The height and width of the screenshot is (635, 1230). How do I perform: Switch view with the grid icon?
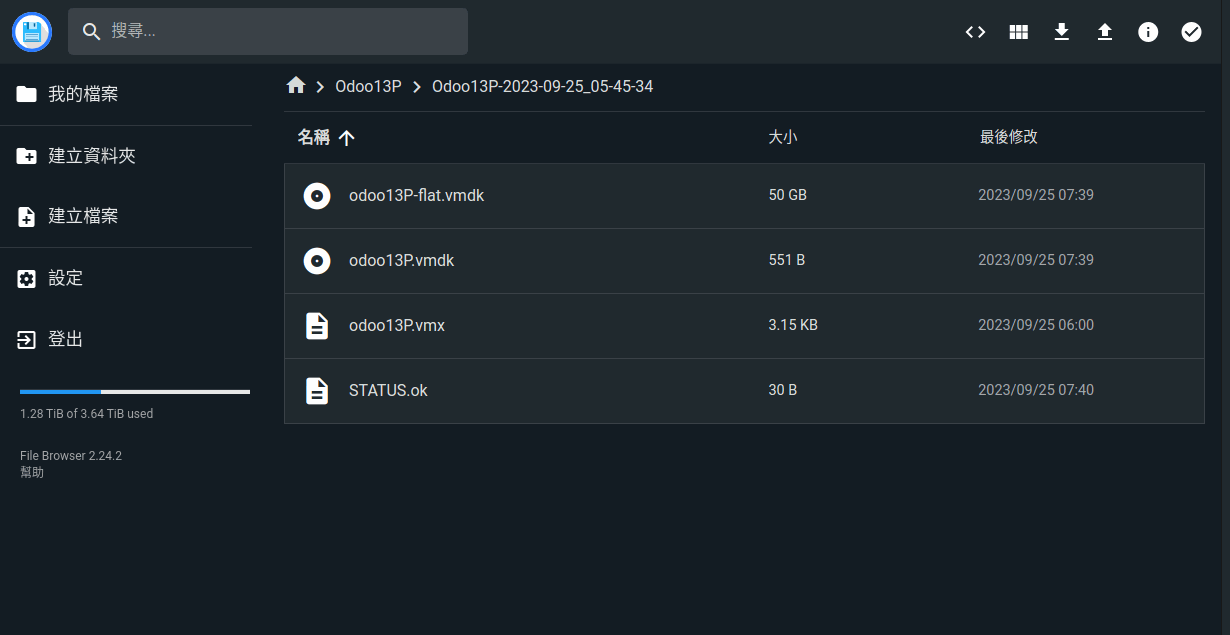pyautogui.click(x=1018, y=32)
